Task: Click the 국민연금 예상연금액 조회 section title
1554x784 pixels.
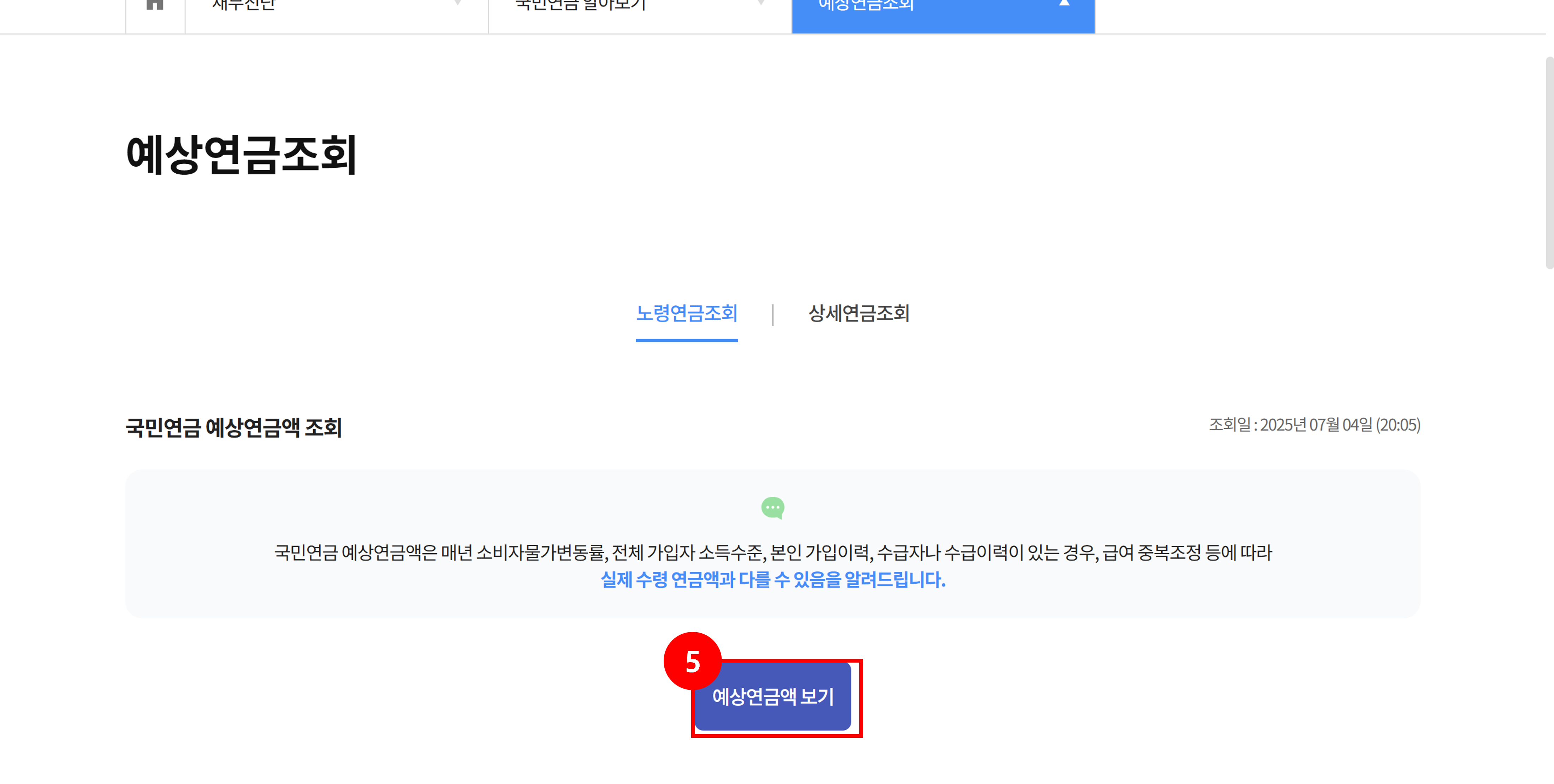Action: click(233, 427)
